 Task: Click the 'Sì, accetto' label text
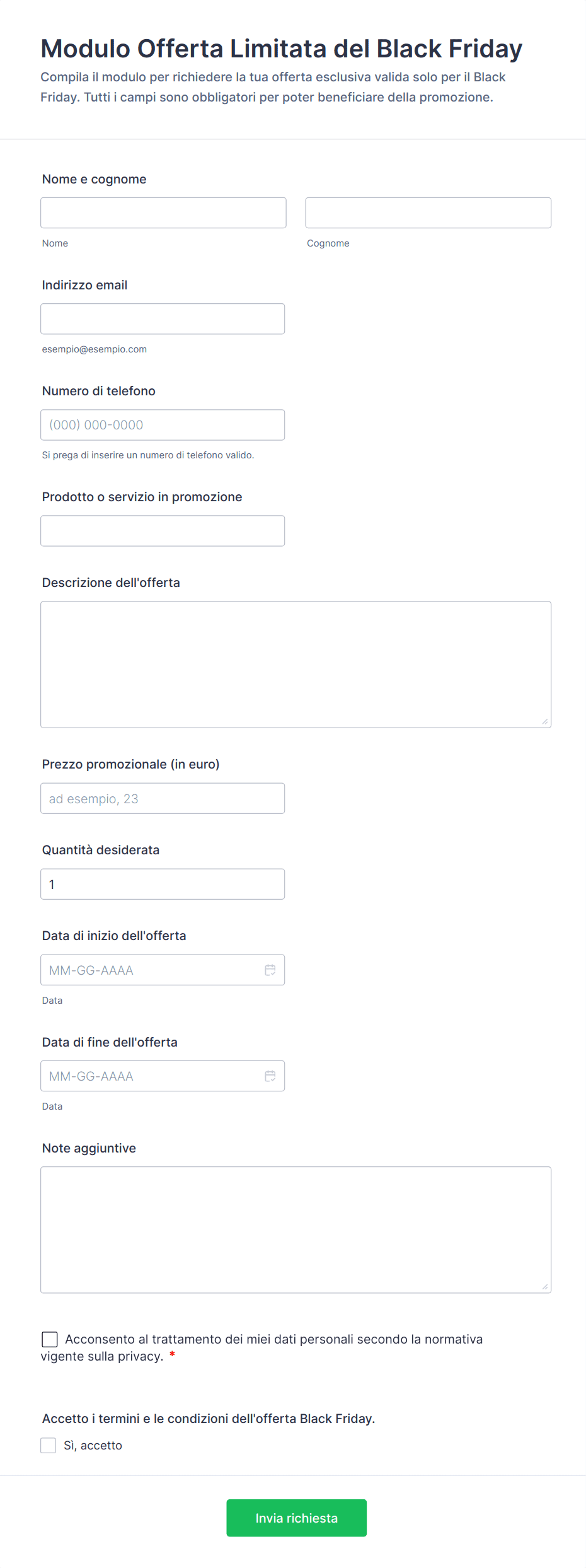click(x=93, y=1445)
